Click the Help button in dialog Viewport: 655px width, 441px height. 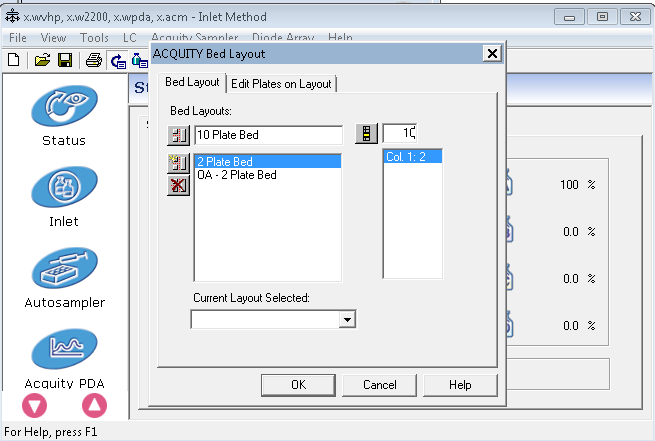coord(460,385)
